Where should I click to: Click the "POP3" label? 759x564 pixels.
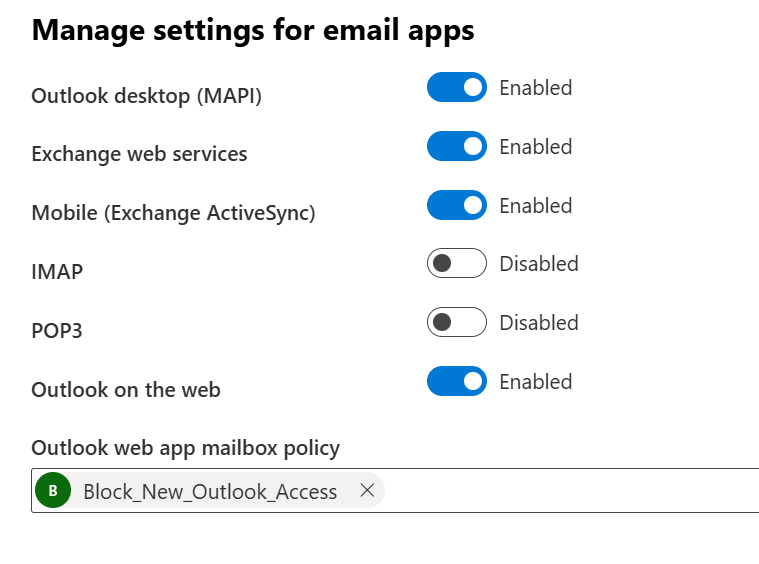pyautogui.click(x=57, y=331)
